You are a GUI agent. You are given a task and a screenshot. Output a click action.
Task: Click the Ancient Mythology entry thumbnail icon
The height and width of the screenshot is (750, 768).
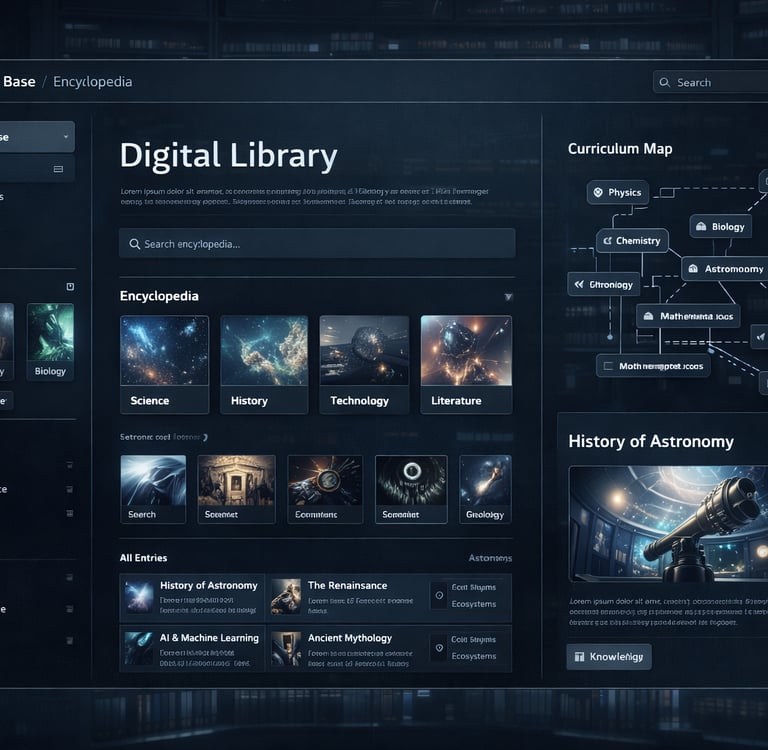point(286,649)
